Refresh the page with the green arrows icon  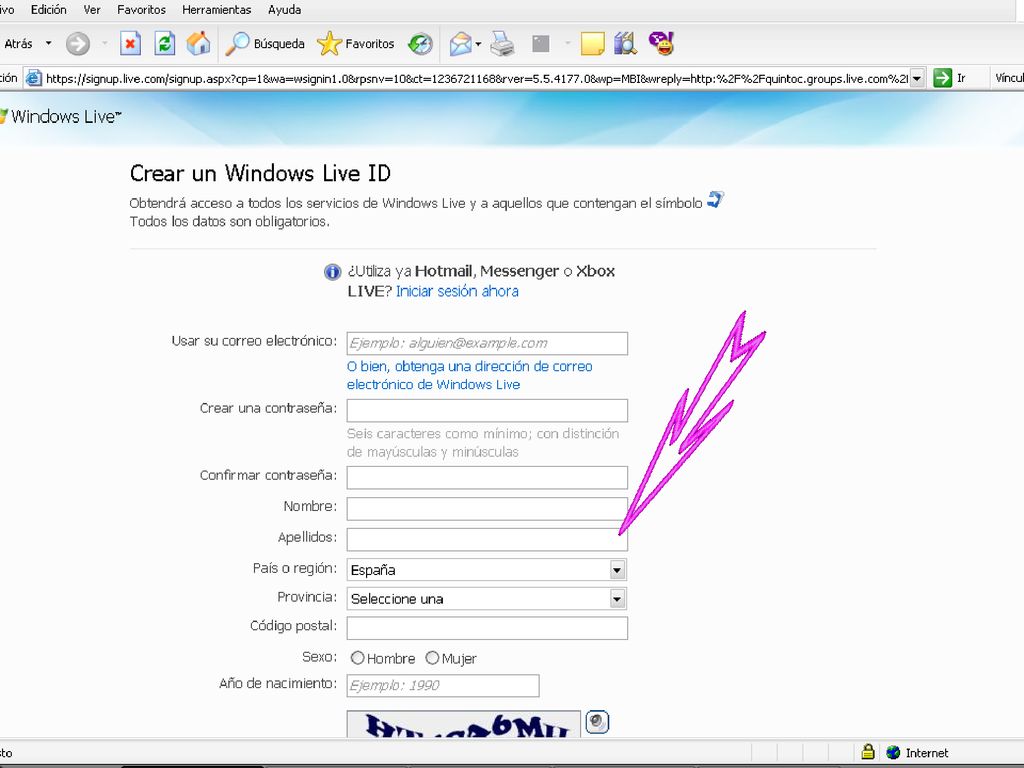[165, 44]
